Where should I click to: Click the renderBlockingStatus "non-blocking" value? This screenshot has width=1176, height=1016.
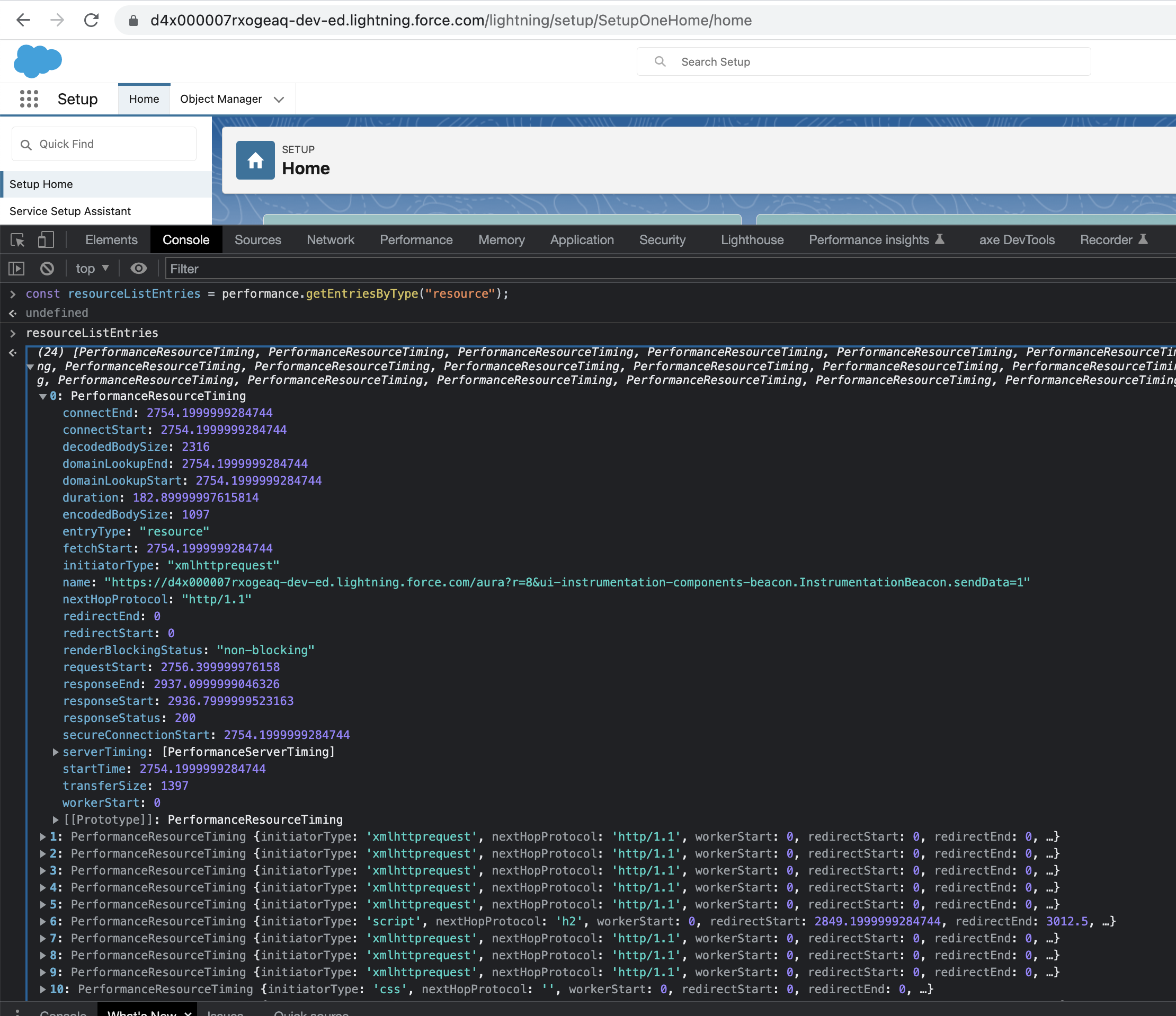(x=265, y=650)
